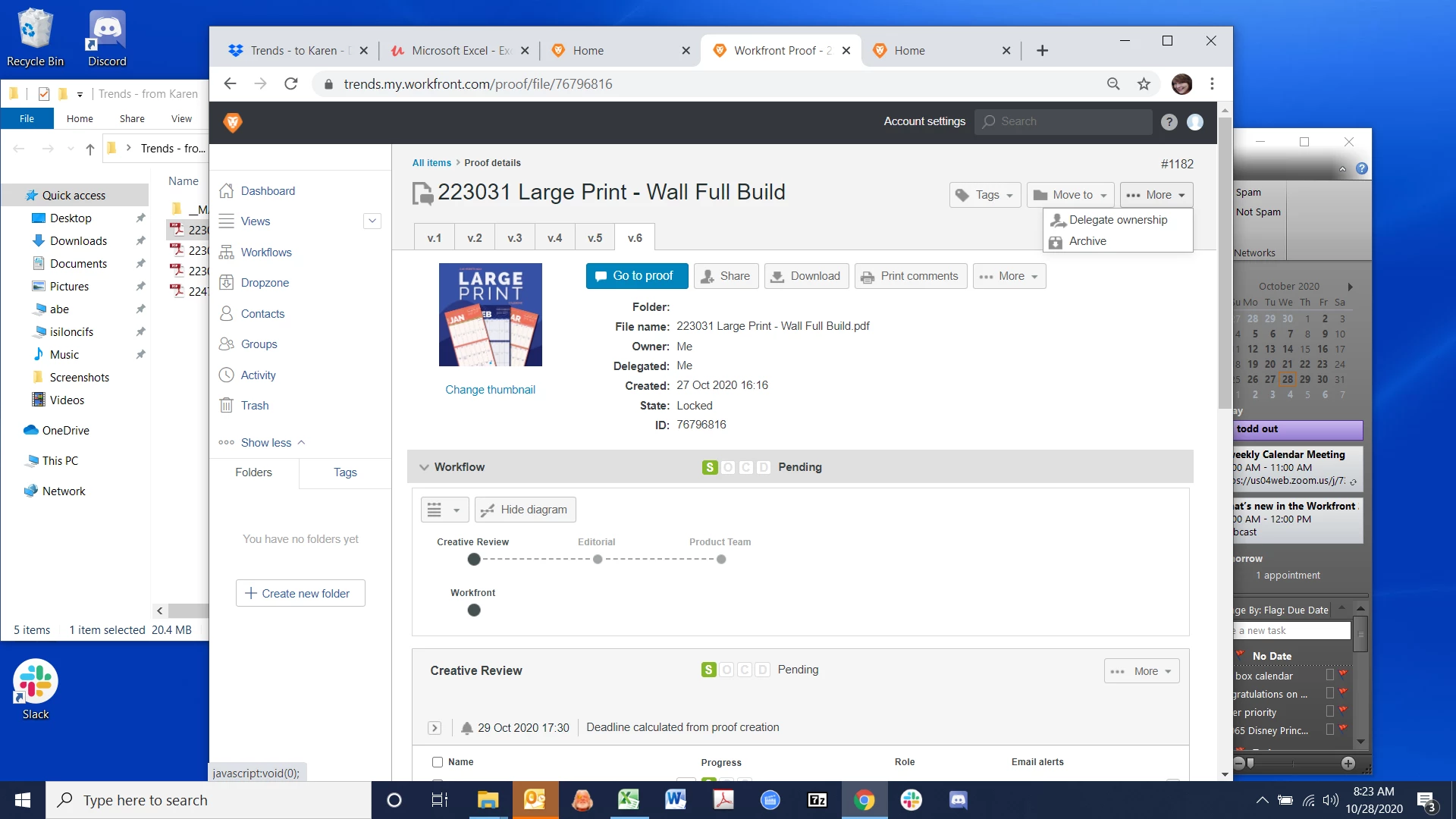Check the Name column select-all checkbox
1456x819 pixels.
[x=438, y=762]
